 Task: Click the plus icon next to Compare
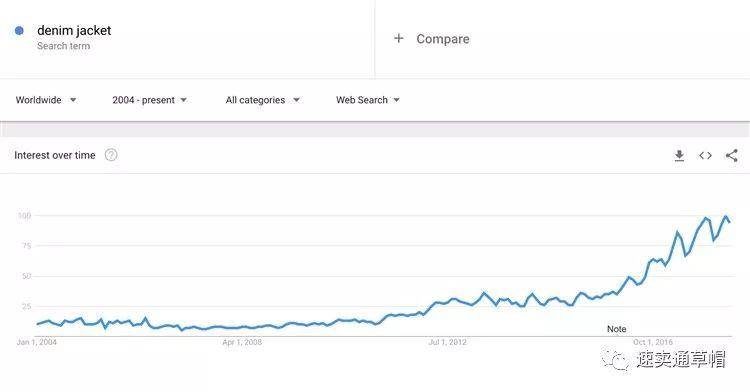398,38
